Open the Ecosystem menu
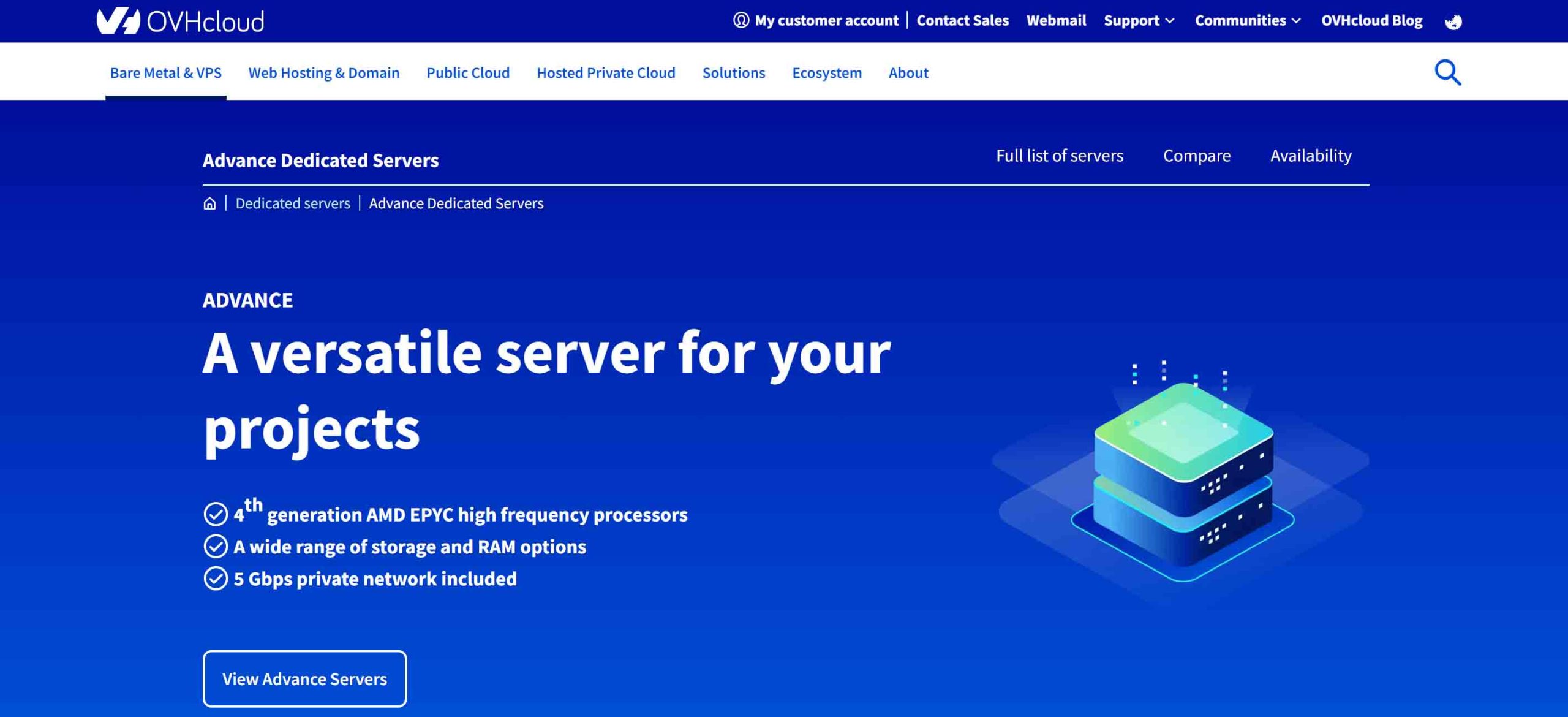 [827, 72]
